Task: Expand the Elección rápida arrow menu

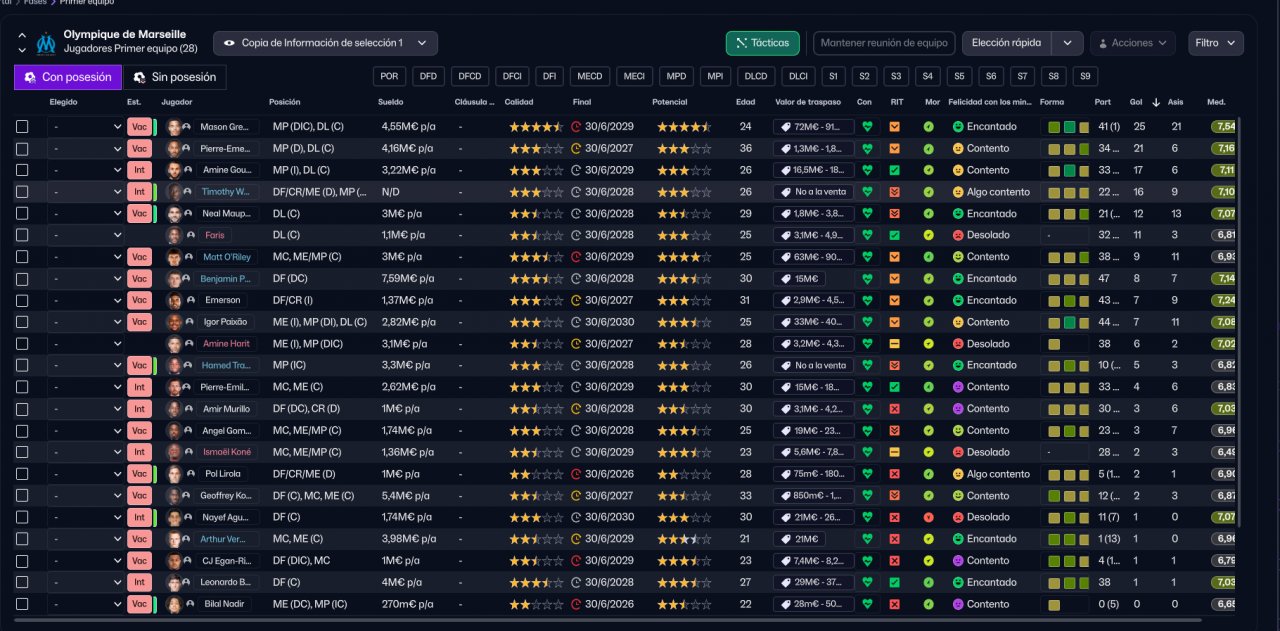Action: tap(1068, 43)
